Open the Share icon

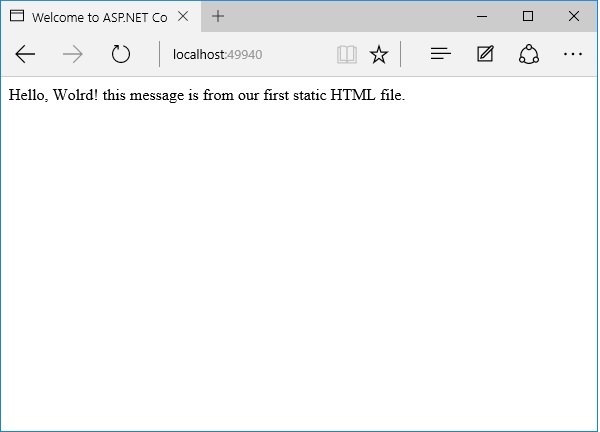(529, 55)
